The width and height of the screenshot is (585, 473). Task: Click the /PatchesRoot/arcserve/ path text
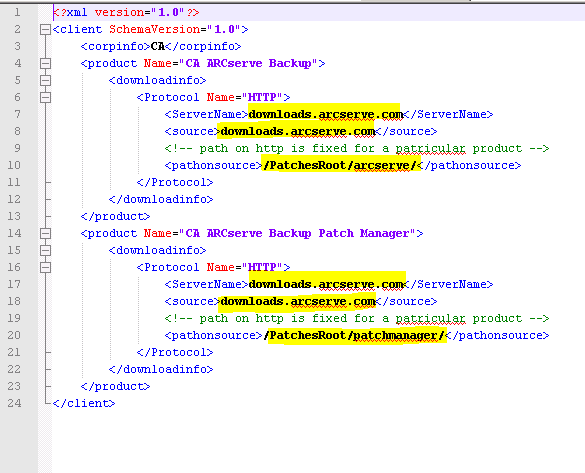340,166
